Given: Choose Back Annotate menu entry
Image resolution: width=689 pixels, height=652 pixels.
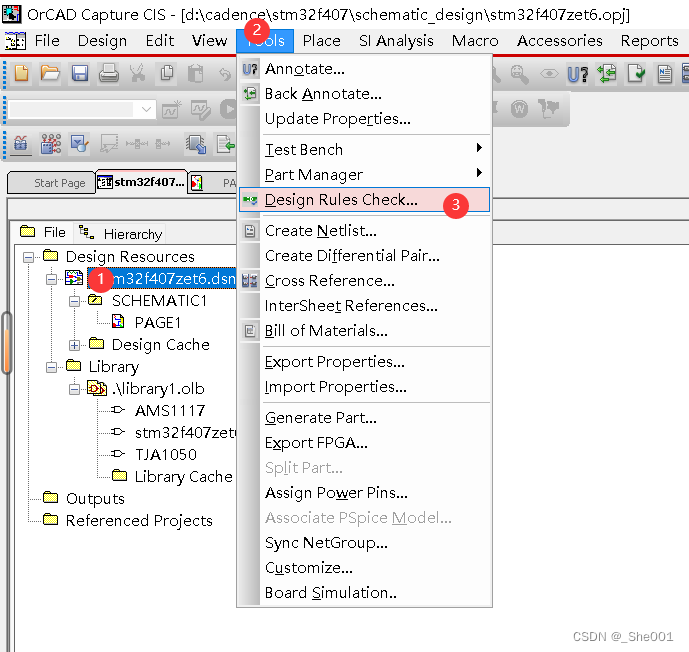Looking at the screenshot, I should tap(364, 94).
